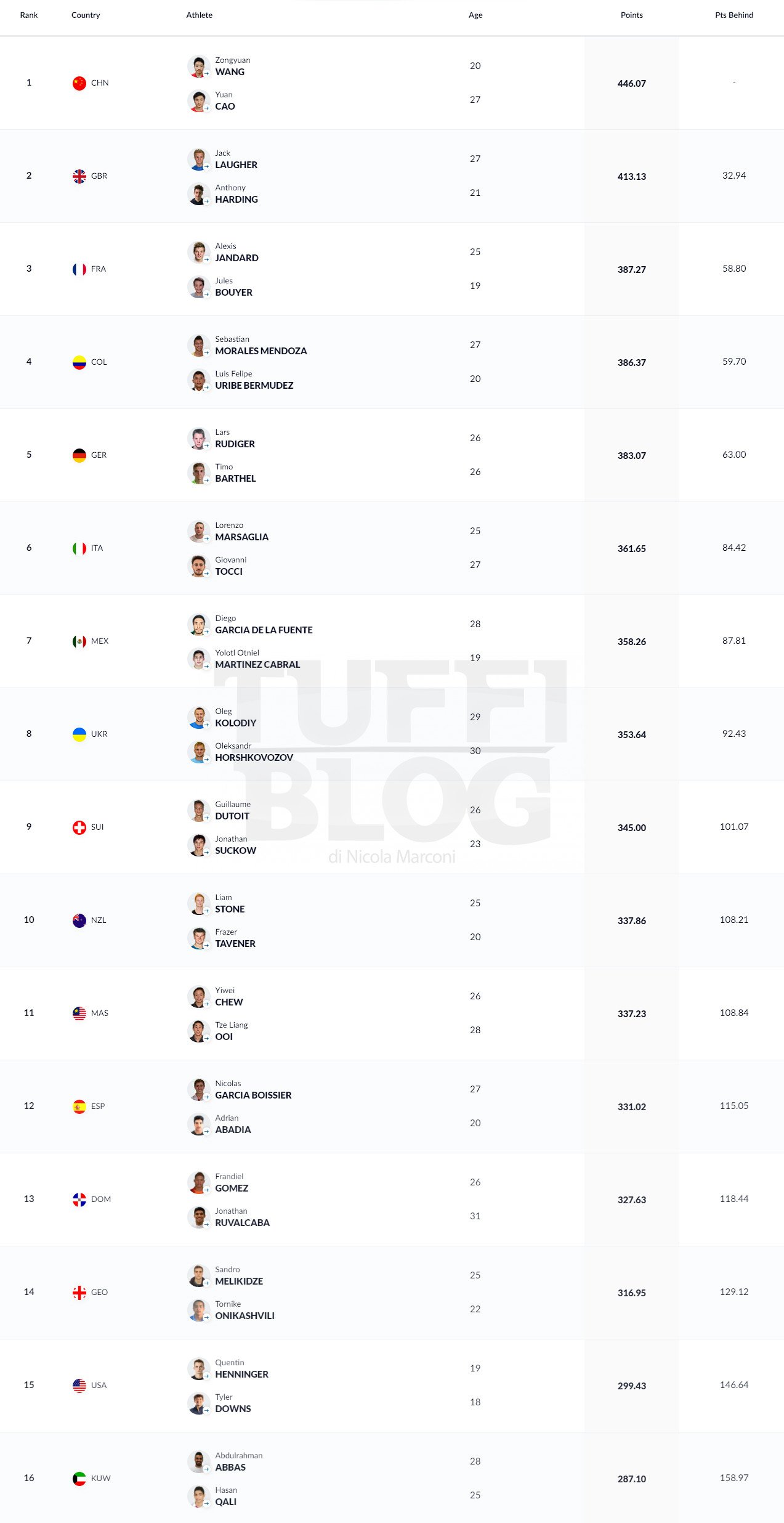Open Oleg KOLODIY athlete link
Image resolution: width=784 pixels, height=1523 pixels.
[235, 718]
